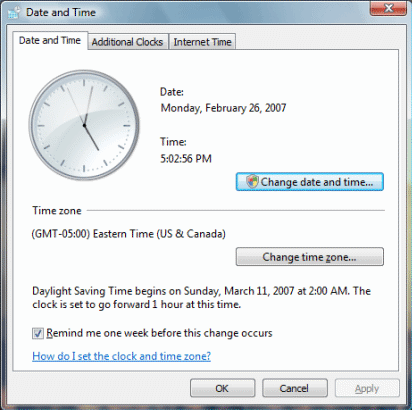Image resolution: width=412 pixels, height=410 pixels.
Task: Select the Date and Time tab
Action: click(x=50, y=40)
